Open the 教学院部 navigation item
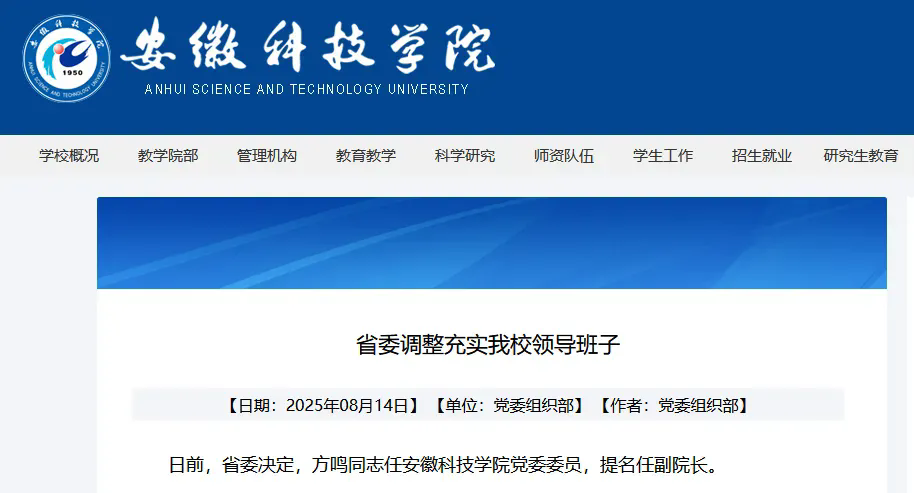The image size is (914, 493). [168, 156]
